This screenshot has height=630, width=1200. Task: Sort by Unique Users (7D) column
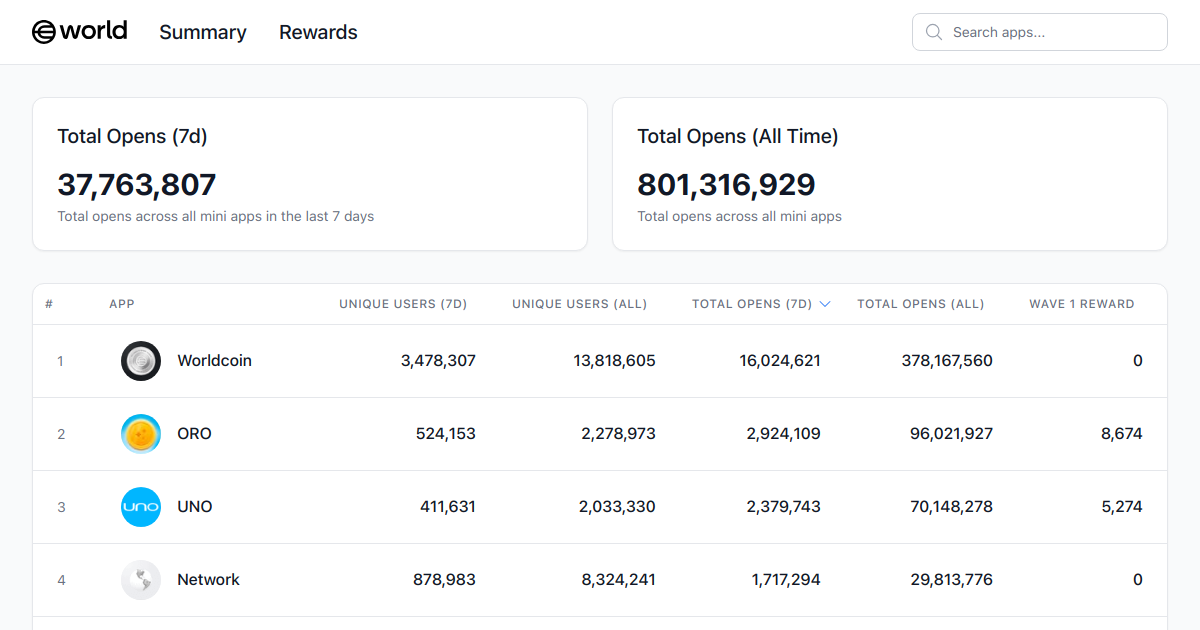point(403,304)
